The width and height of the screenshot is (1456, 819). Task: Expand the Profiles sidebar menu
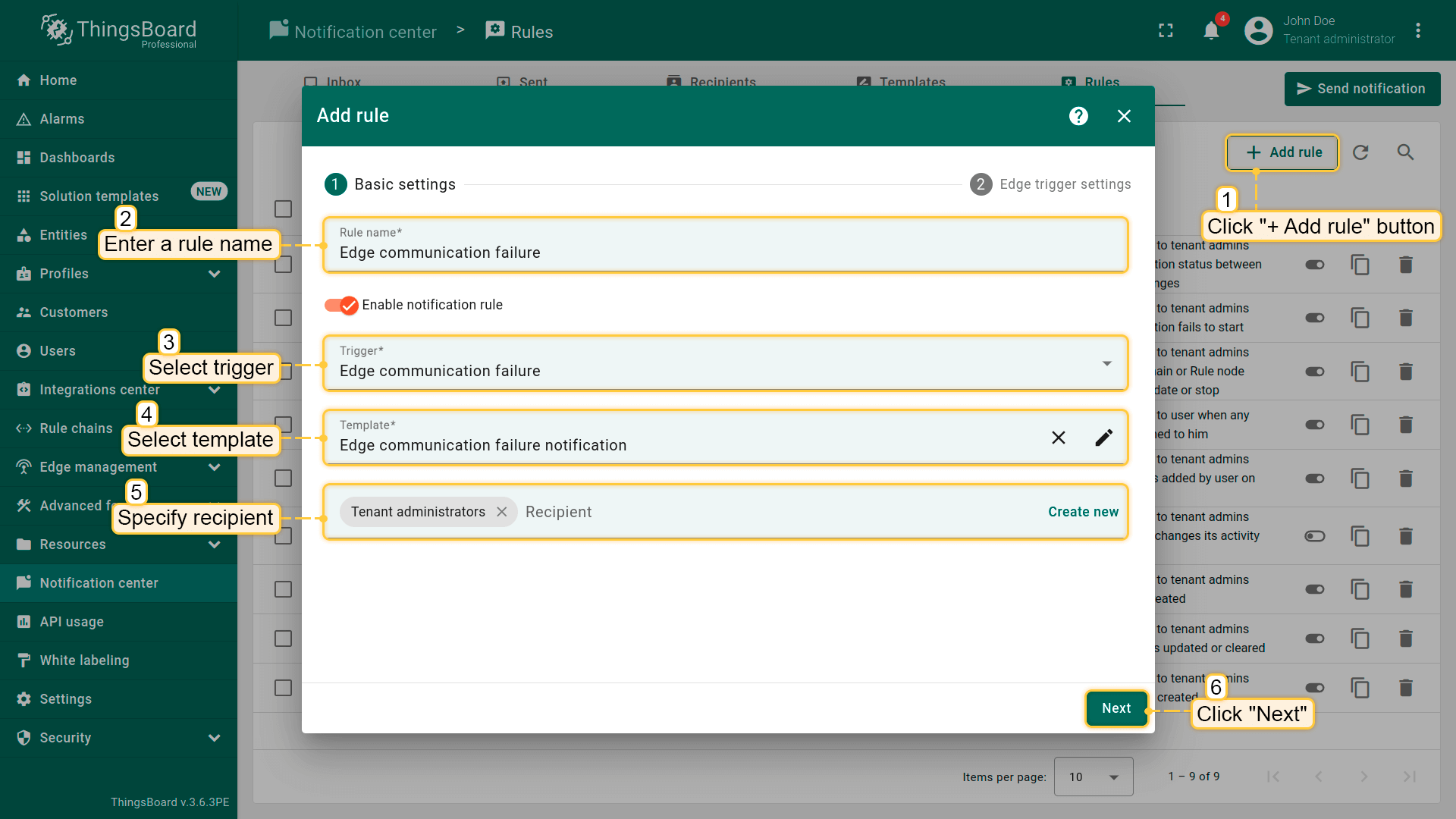pos(214,274)
